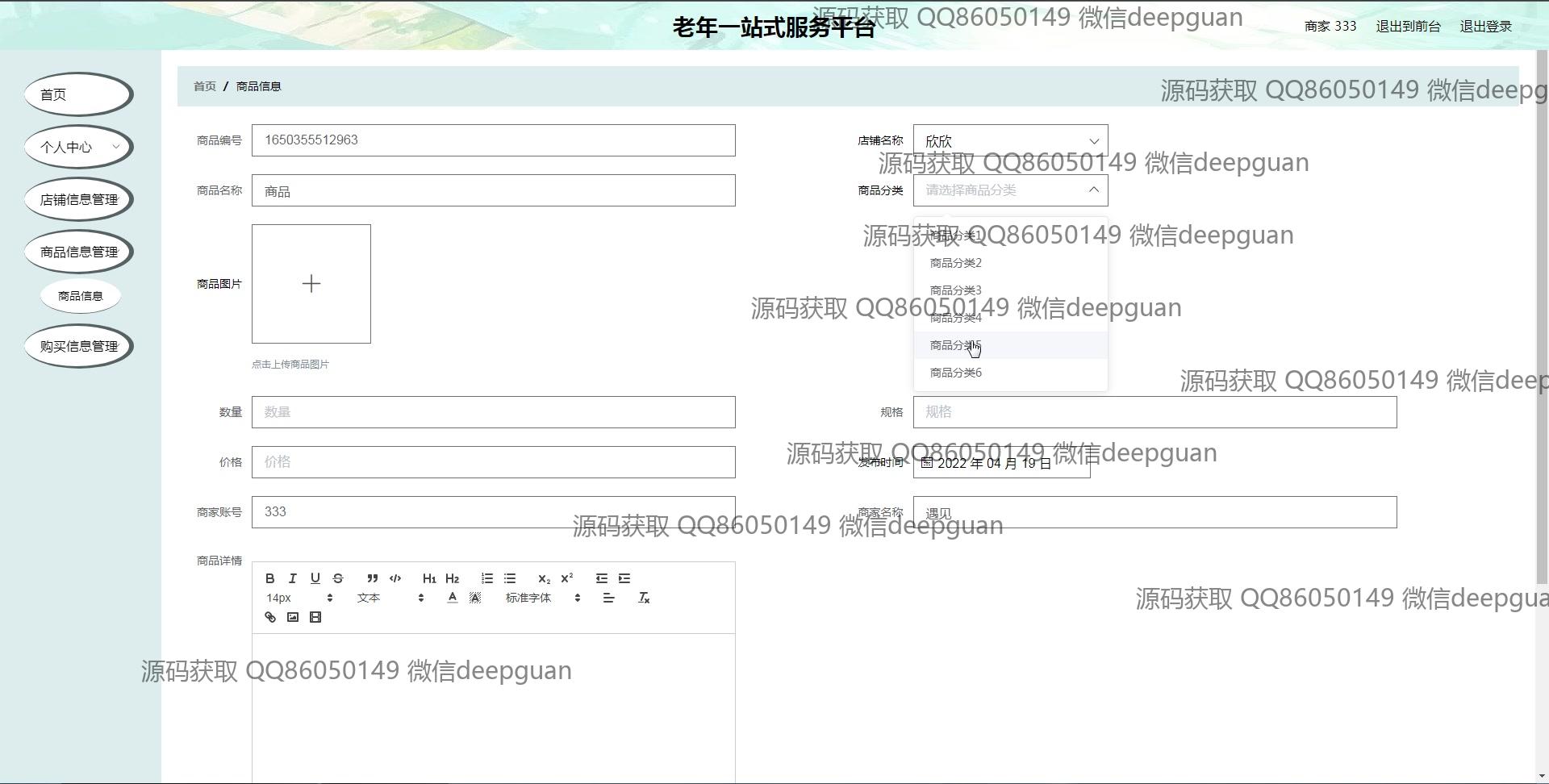Click 退出登录 to log out

pyautogui.click(x=1485, y=26)
